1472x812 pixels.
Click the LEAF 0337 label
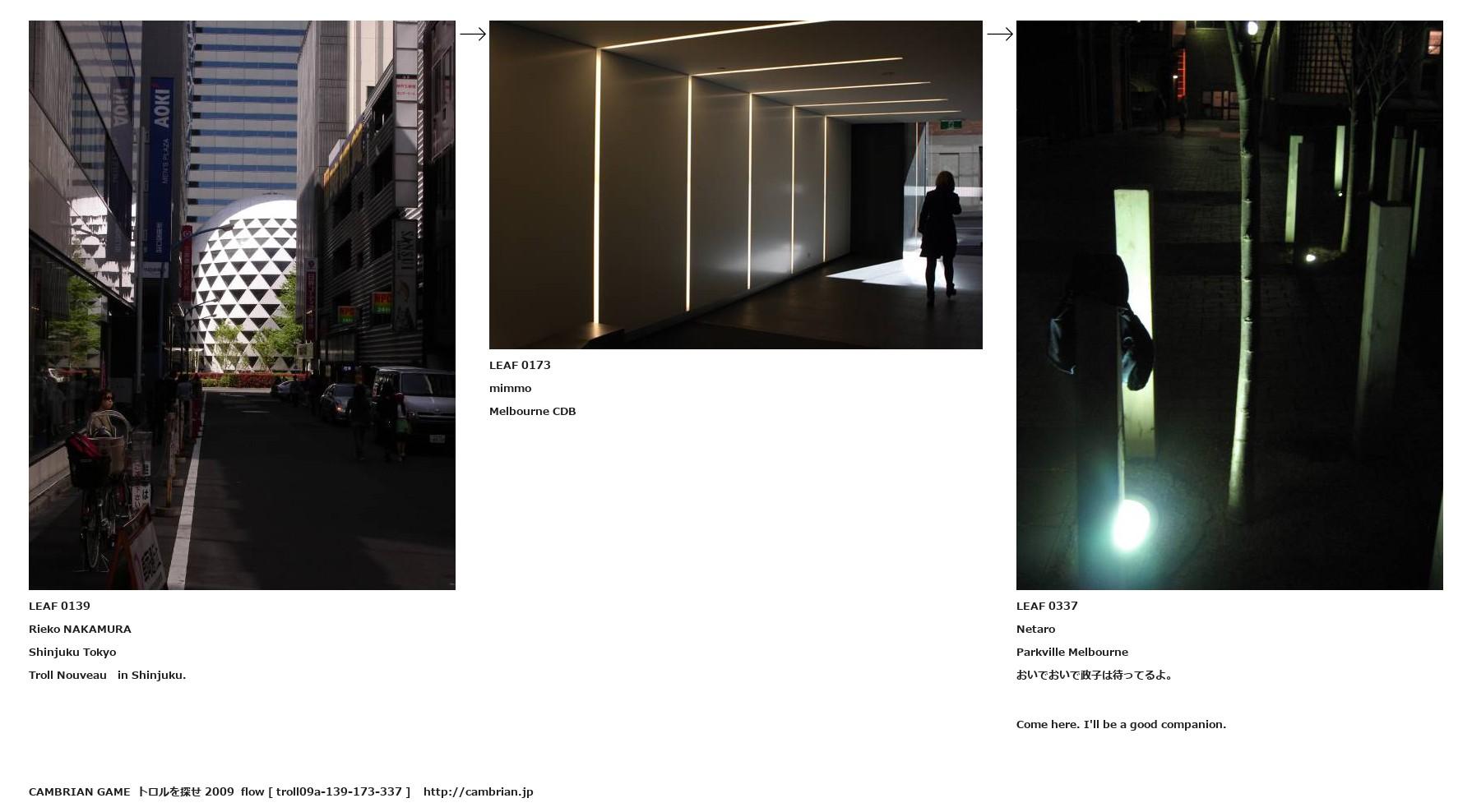click(1047, 606)
